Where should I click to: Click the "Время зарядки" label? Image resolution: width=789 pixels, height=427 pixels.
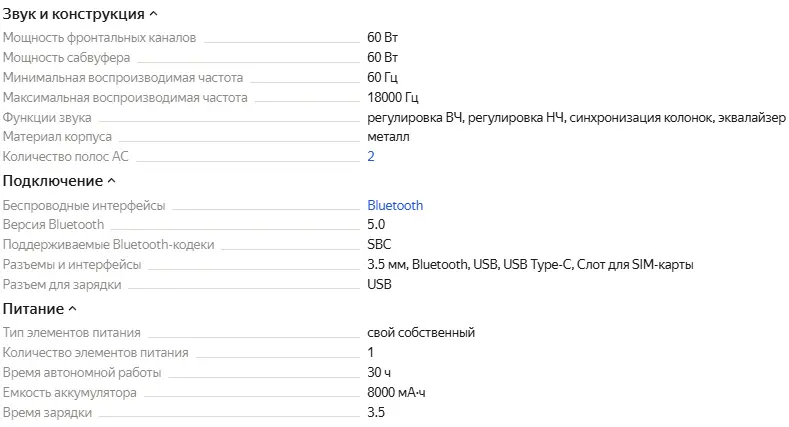pyautogui.click(x=48, y=412)
